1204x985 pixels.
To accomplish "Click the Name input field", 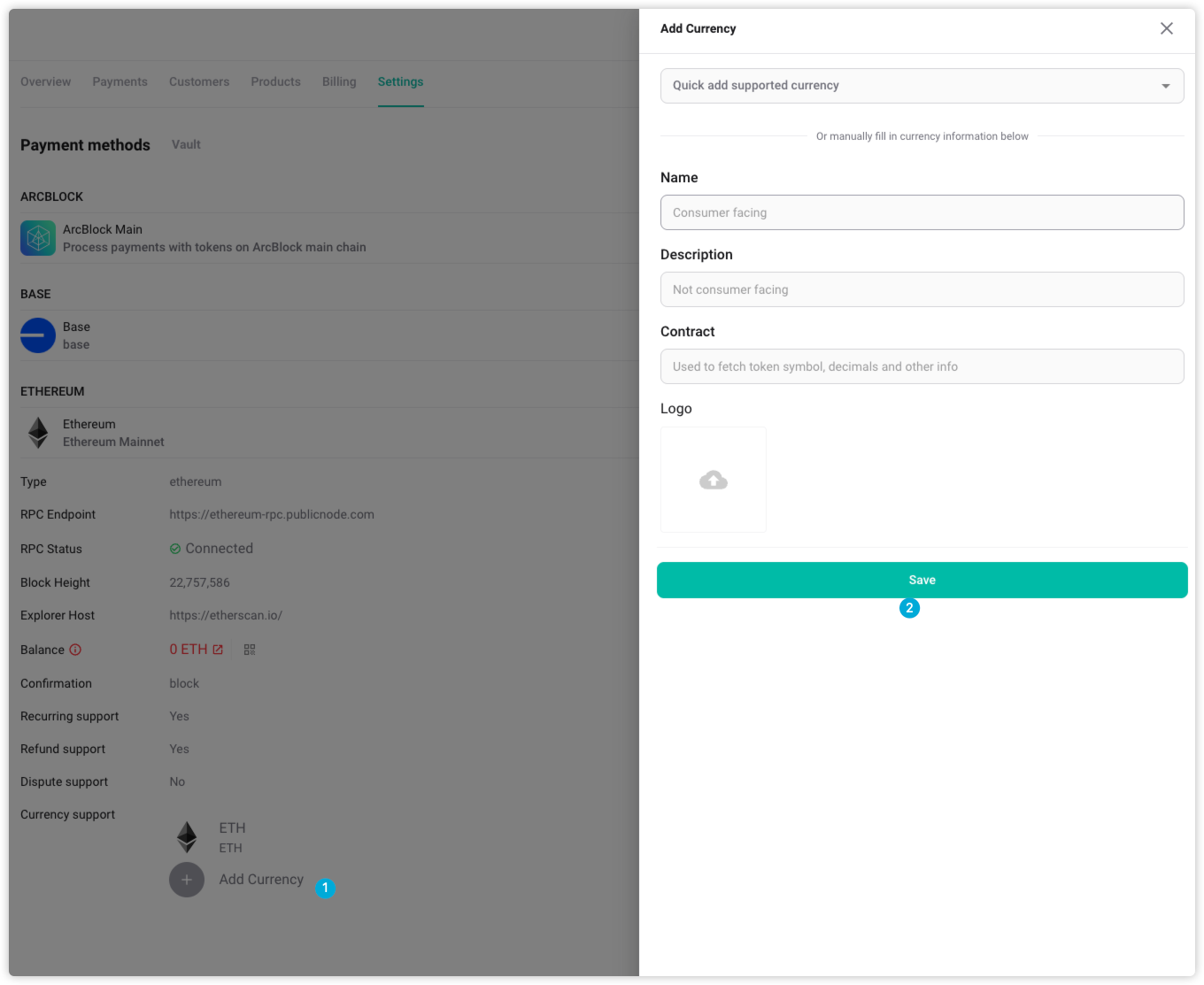I will pyautogui.click(x=922, y=212).
